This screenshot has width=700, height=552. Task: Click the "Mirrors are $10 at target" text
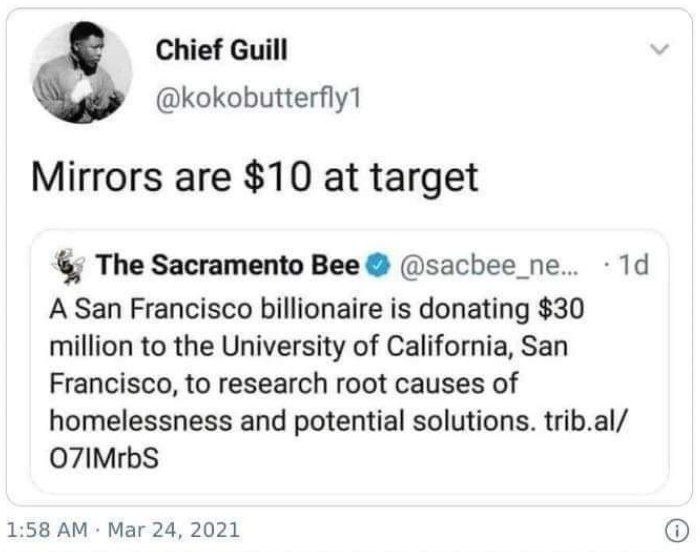(x=255, y=178)
